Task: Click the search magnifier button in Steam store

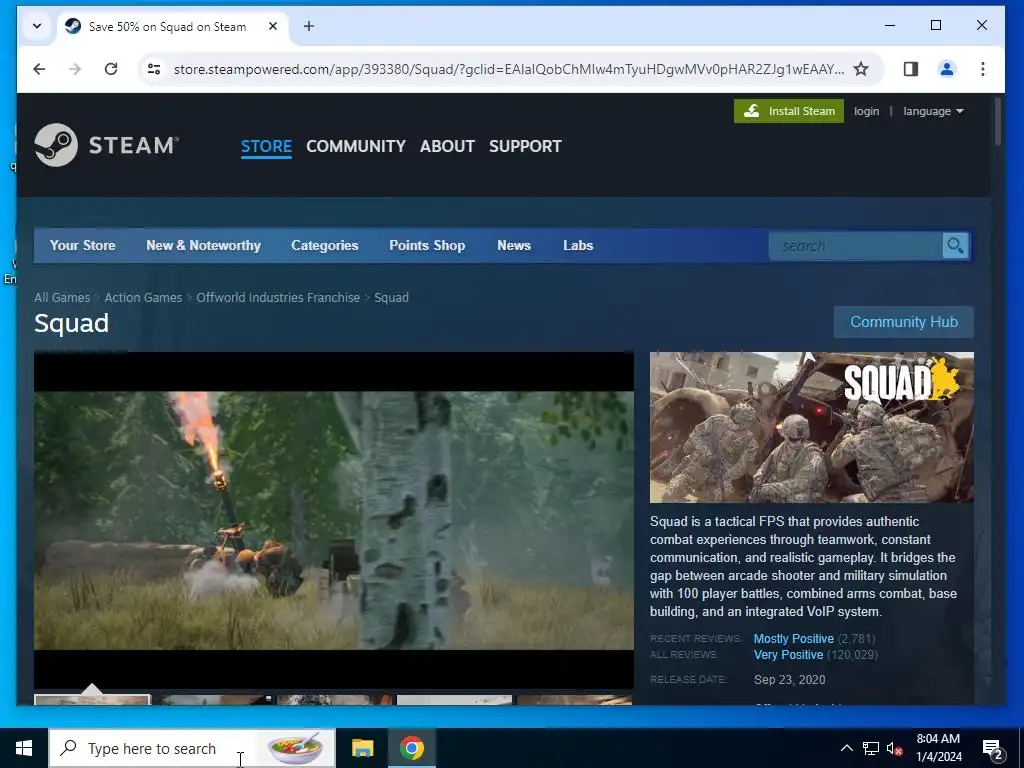Action: click(955, 246)
